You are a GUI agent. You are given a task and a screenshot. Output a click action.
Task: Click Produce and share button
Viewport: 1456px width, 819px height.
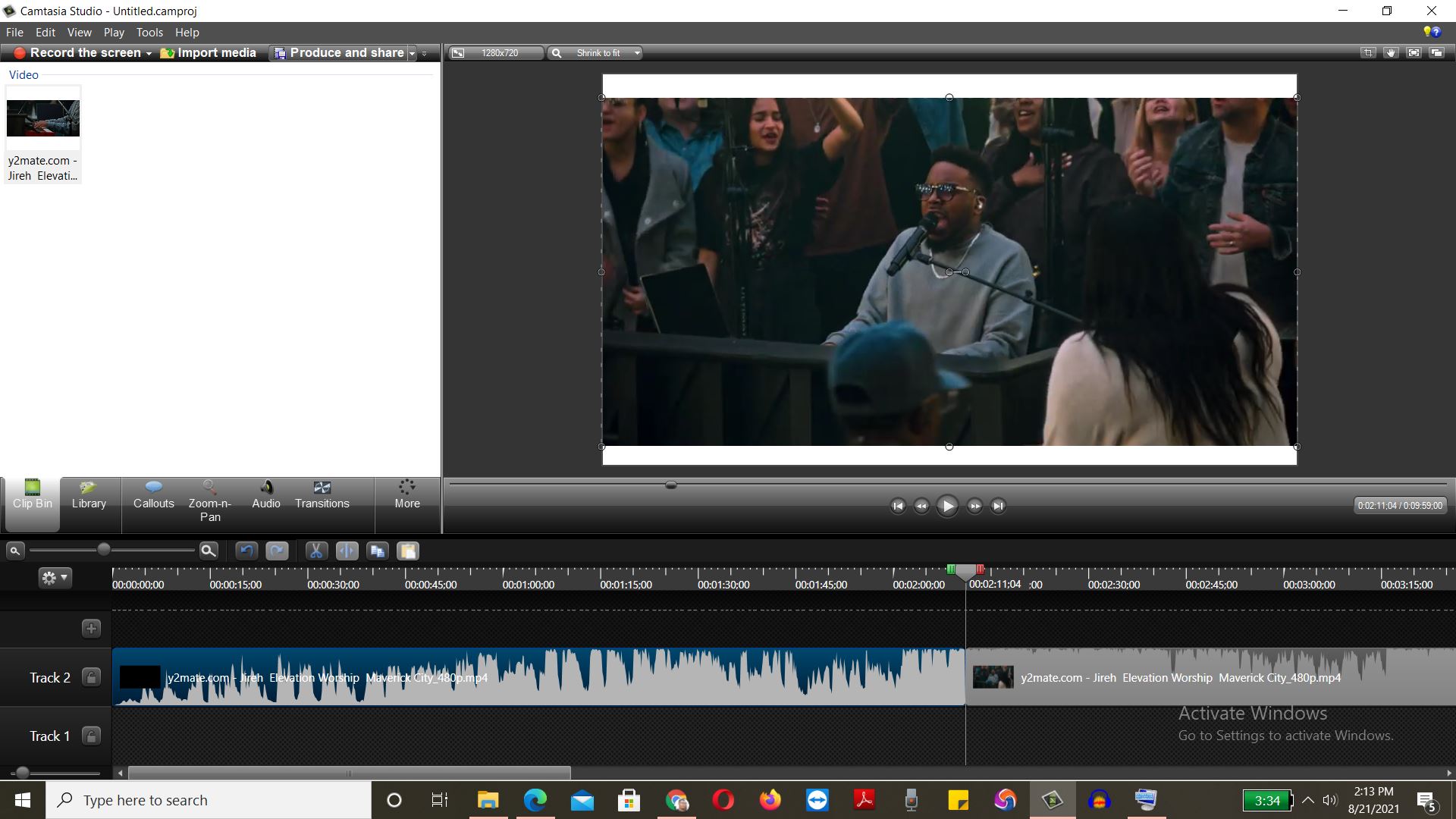340,52
